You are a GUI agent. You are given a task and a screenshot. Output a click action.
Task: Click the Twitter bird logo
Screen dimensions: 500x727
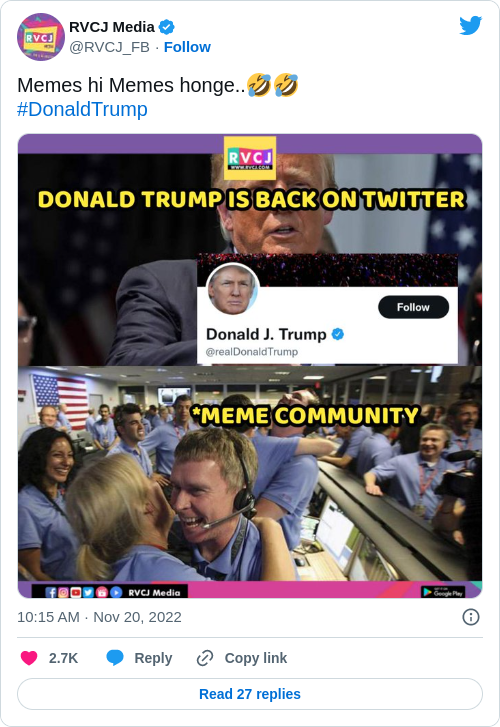click(470, 26)
